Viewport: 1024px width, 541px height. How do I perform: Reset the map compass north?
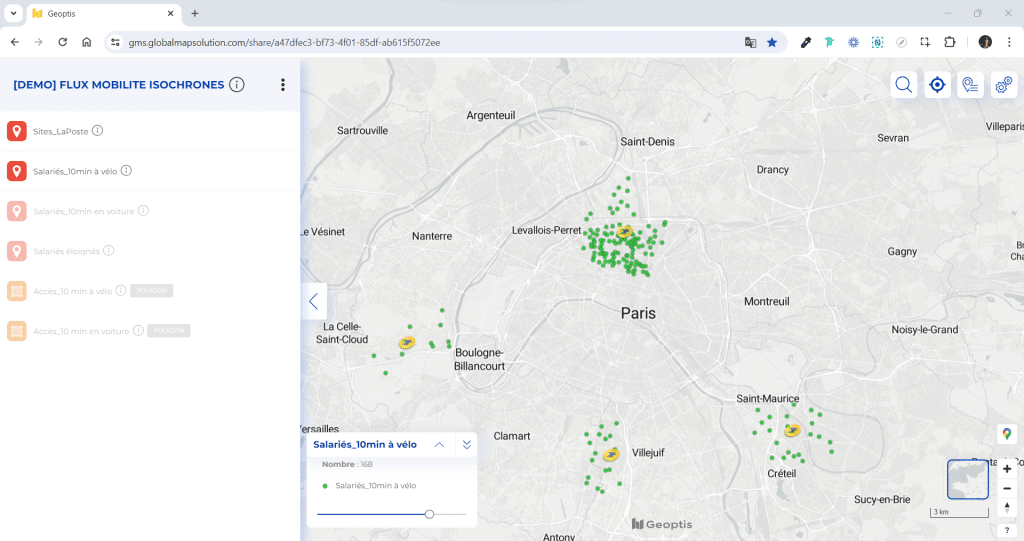pyautogui.click(x=1007, y=508)
